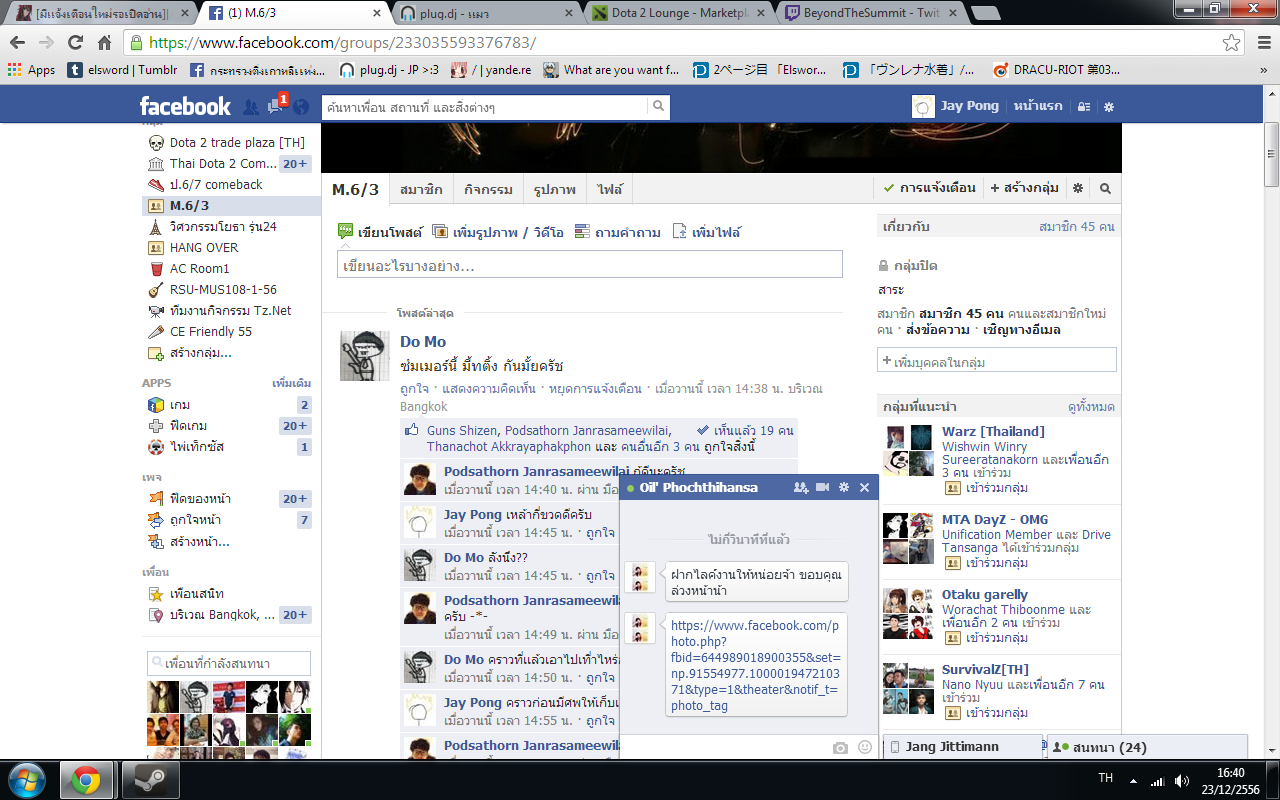Open the Jang Jittimann chat tab
The width and height of the screenshot is (1280, 800).
click(x=962, y=747)
